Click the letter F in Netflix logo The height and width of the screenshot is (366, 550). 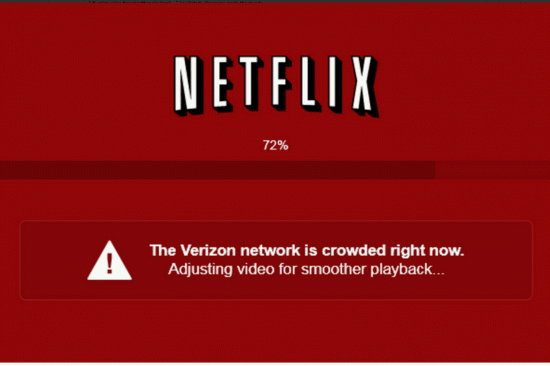point(281,83)
